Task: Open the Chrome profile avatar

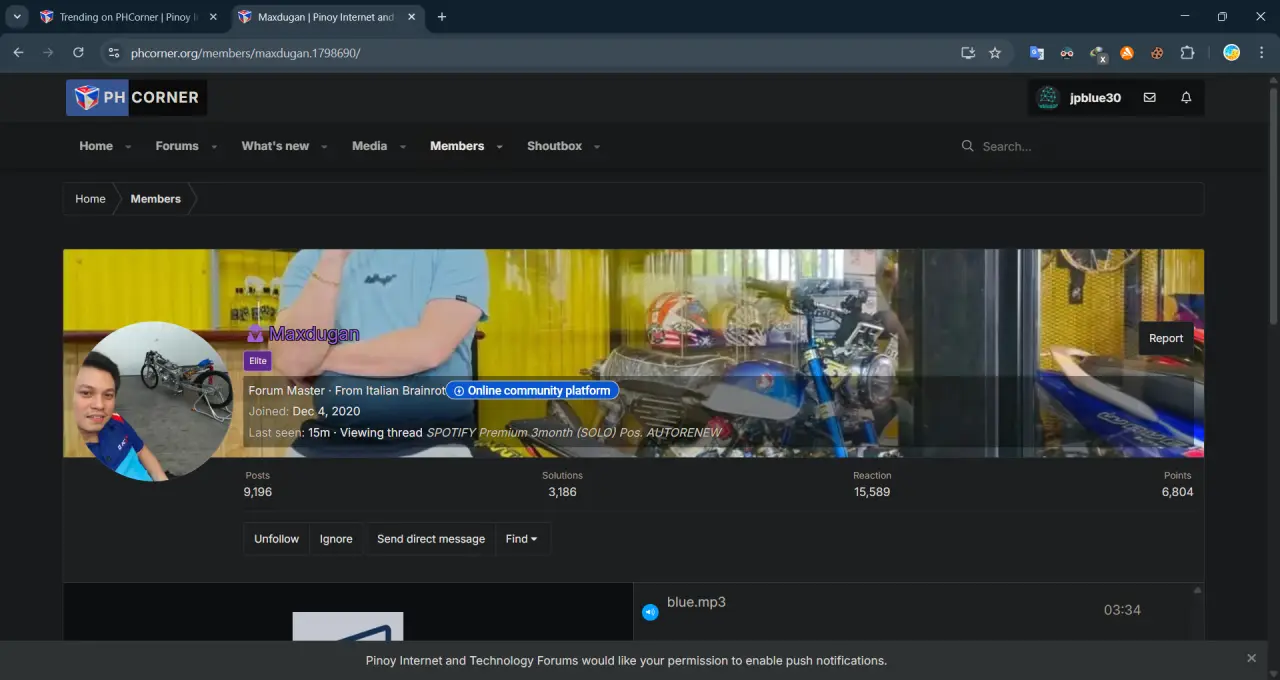Action: point(1232,53)
